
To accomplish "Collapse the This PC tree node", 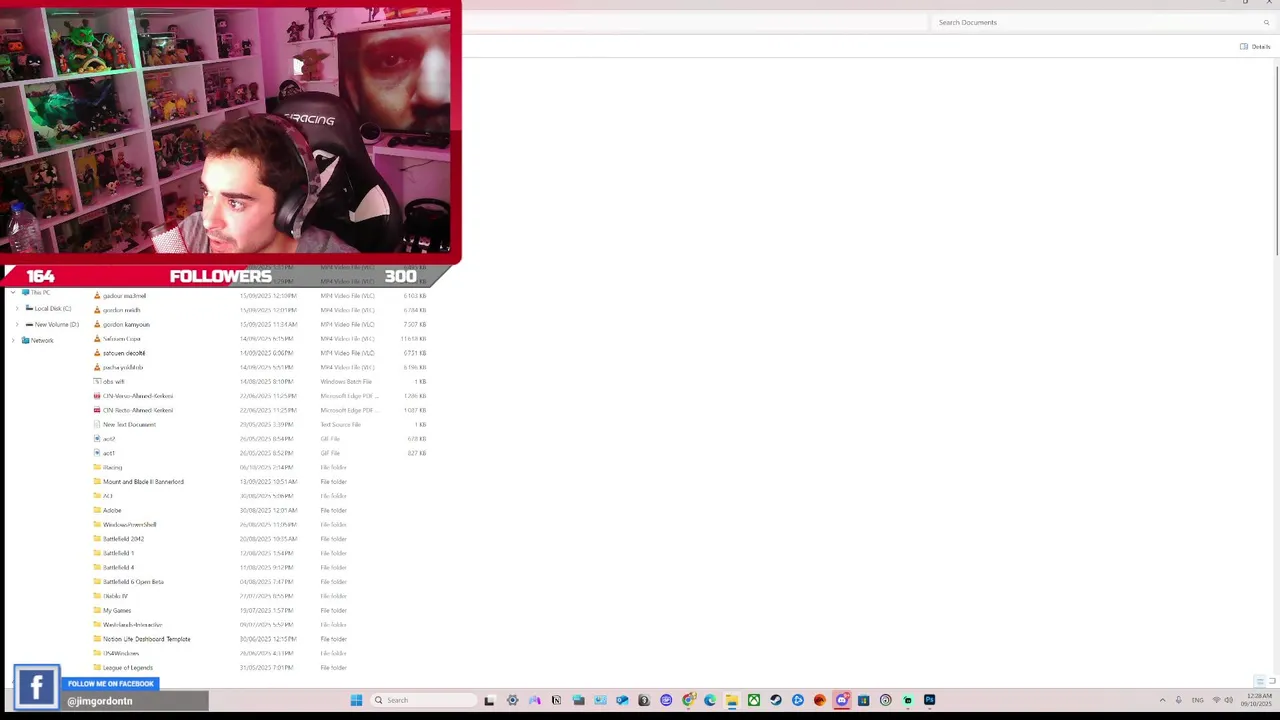I will coord(12,292).
